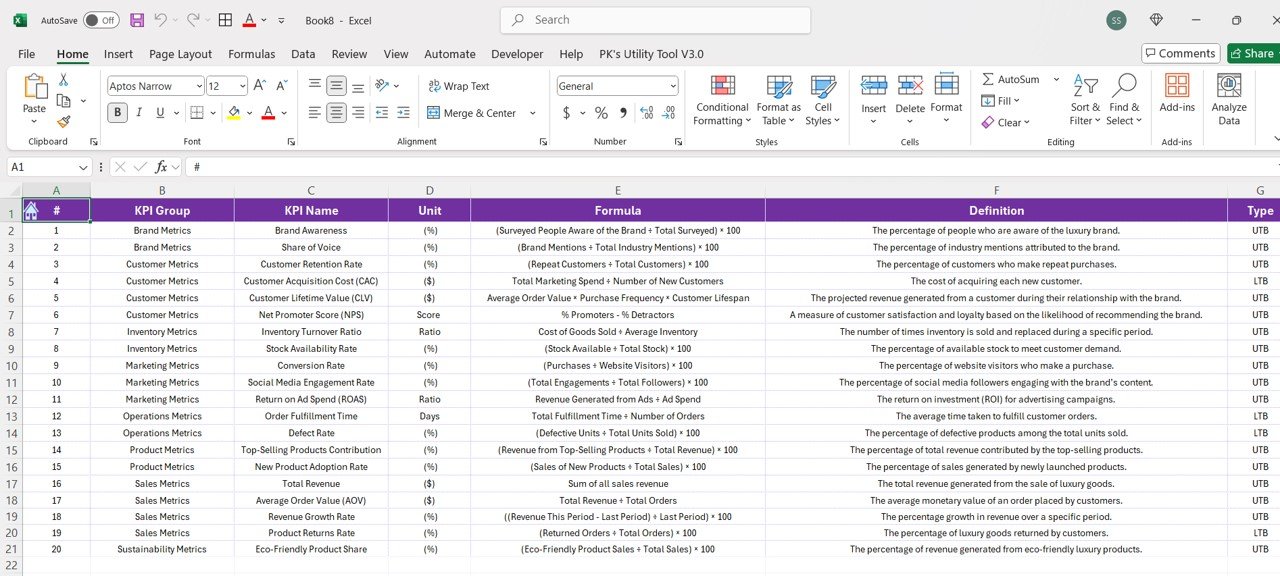The image size is (1280, 576).
Task: Open the Fill button in Editing
Action: 1000,101
